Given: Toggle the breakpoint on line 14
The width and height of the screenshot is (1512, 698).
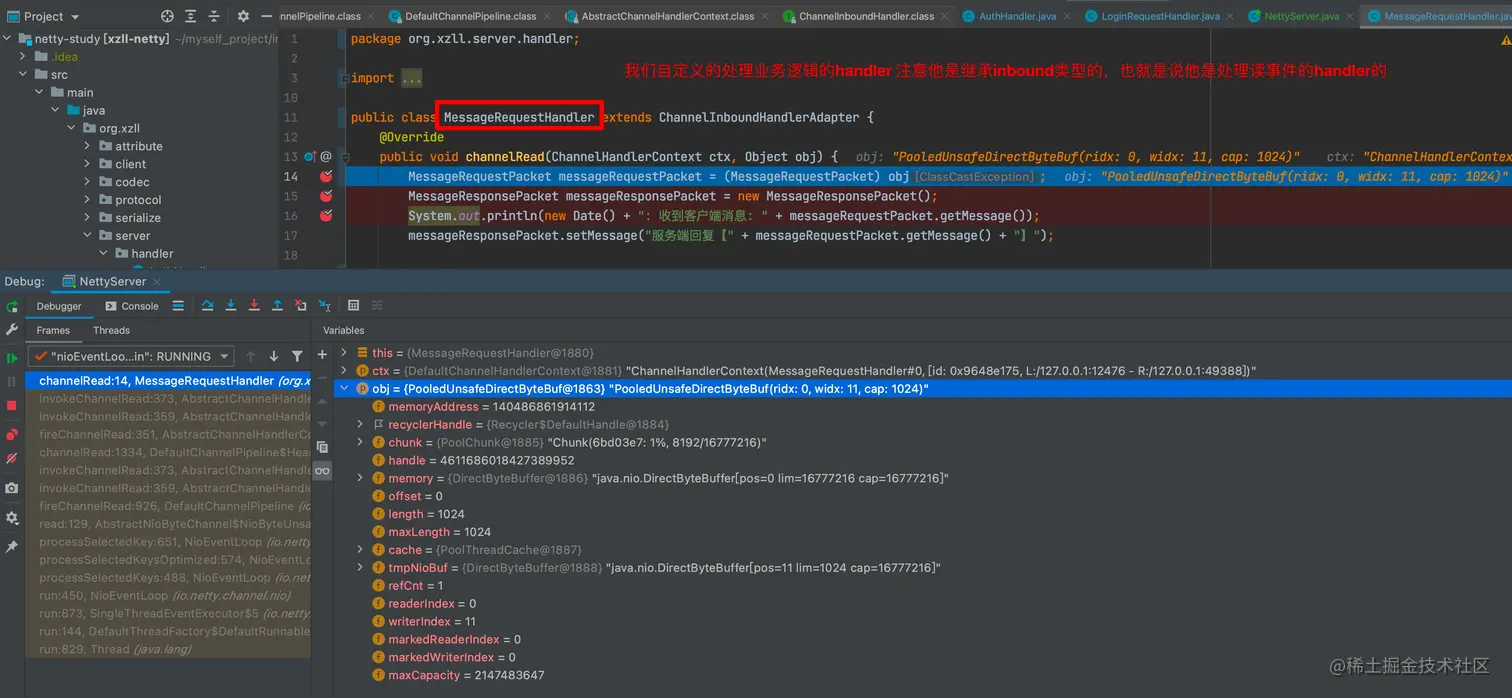Looking at the screenshot, I should [326, 176].
